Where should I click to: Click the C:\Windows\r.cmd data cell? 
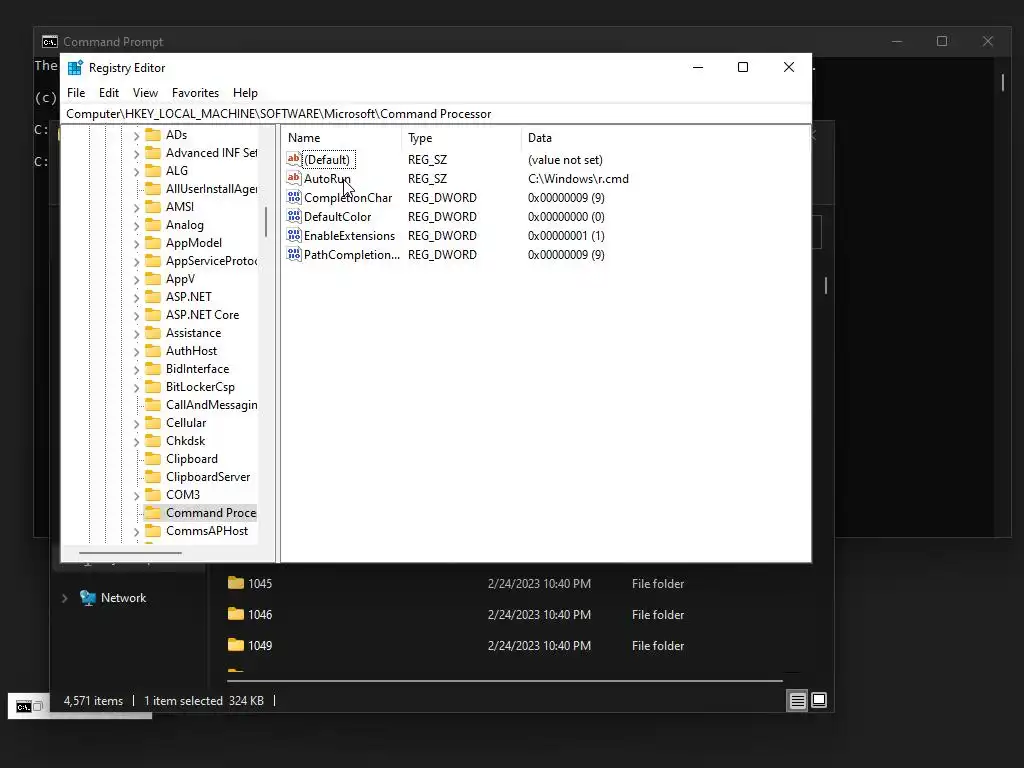pos(578,178)
